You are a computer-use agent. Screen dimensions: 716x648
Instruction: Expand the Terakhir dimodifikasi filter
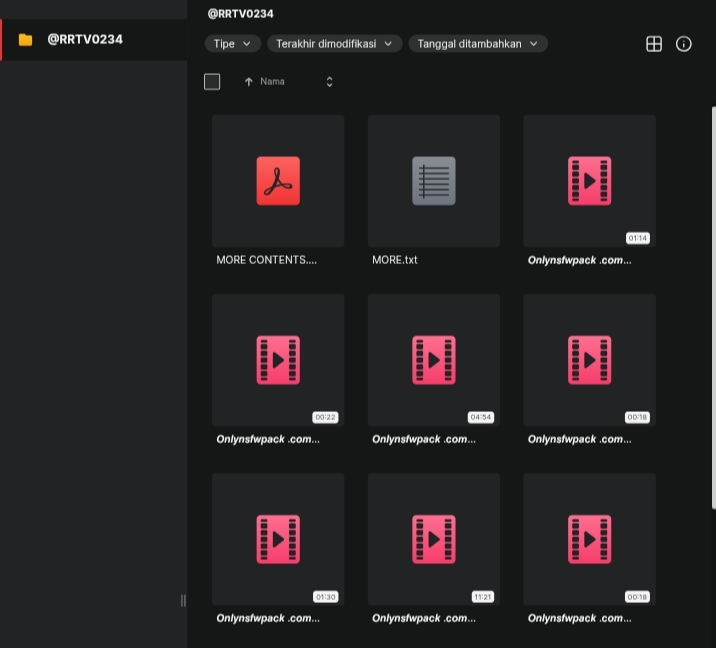coord(334,44)
